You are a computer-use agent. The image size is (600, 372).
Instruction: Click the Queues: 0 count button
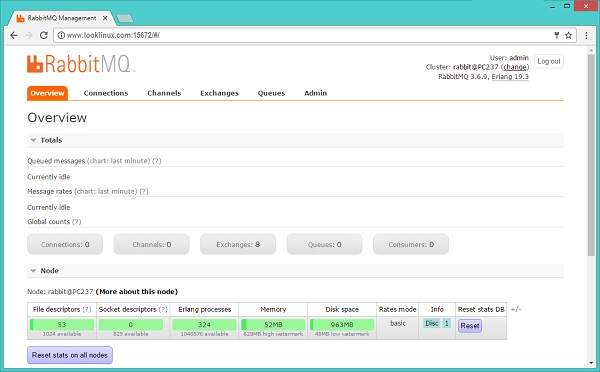point(324,244)
